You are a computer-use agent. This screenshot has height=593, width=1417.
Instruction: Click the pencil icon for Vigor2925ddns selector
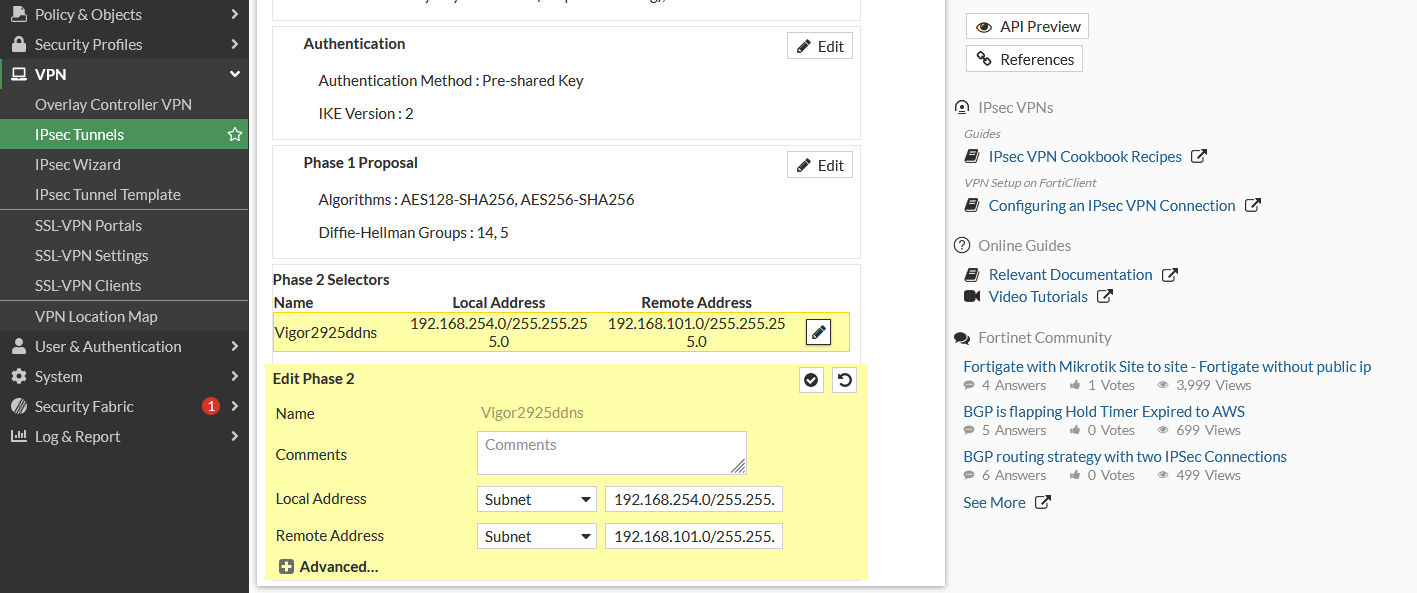pyautogui.click(x=818, y=332)
